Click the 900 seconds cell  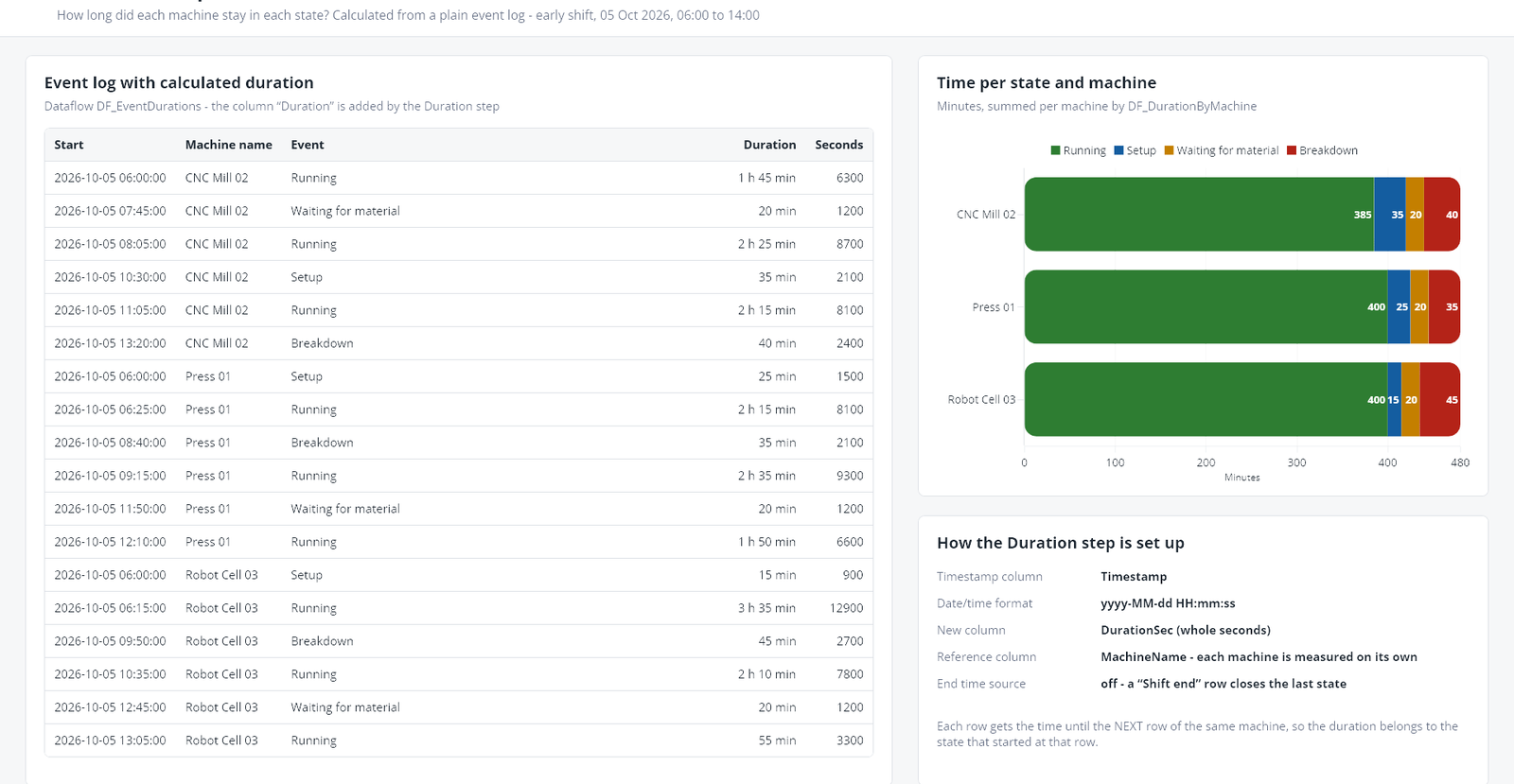853,575
